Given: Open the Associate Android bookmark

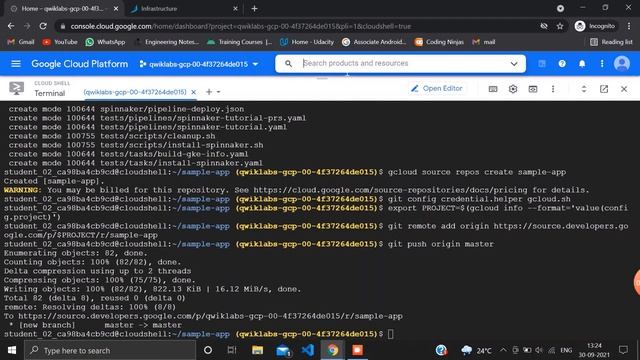Looking at the screenshot, I should point(374,42).
